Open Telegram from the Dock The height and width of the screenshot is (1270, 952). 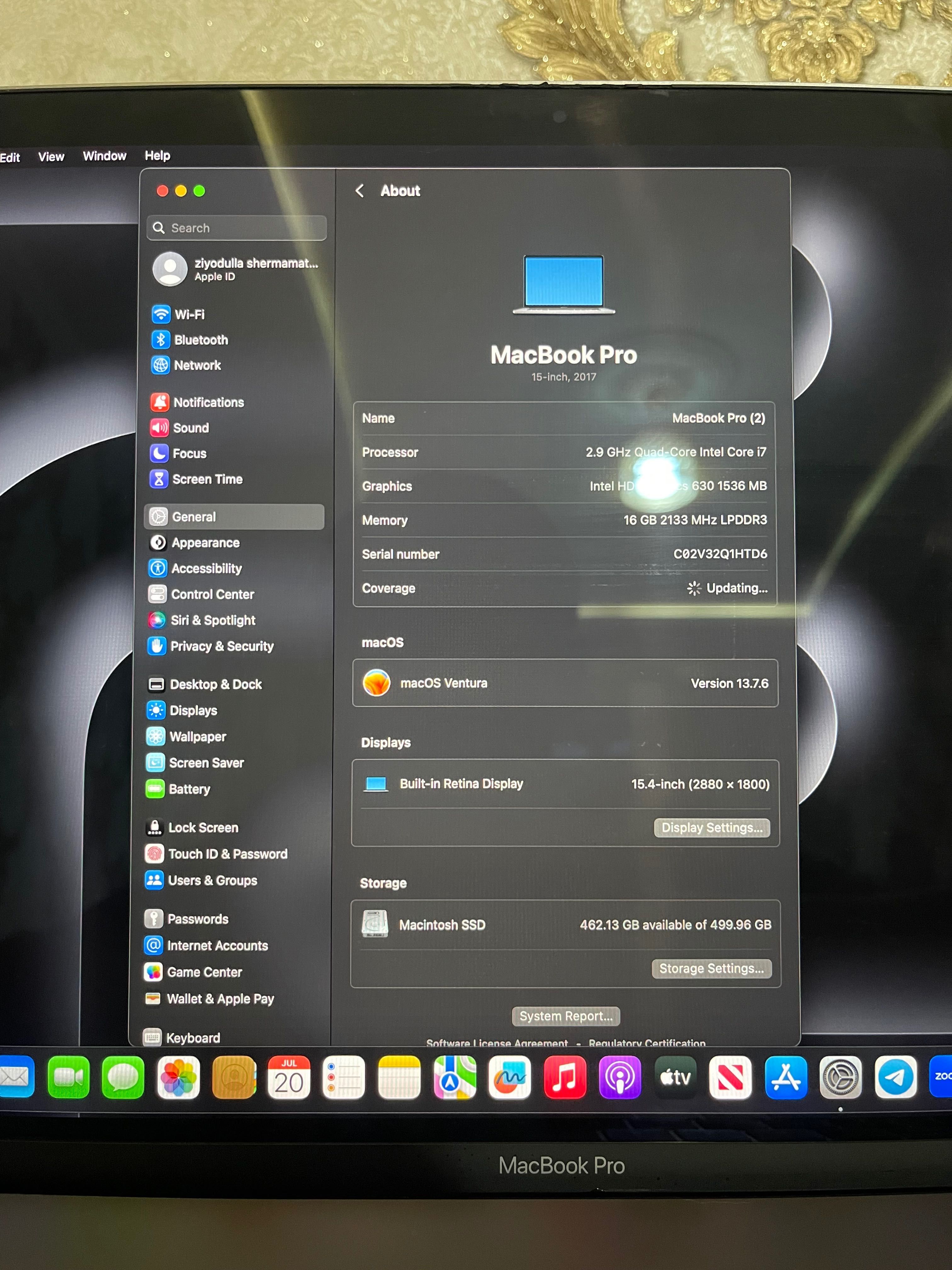click(896, 1077)
